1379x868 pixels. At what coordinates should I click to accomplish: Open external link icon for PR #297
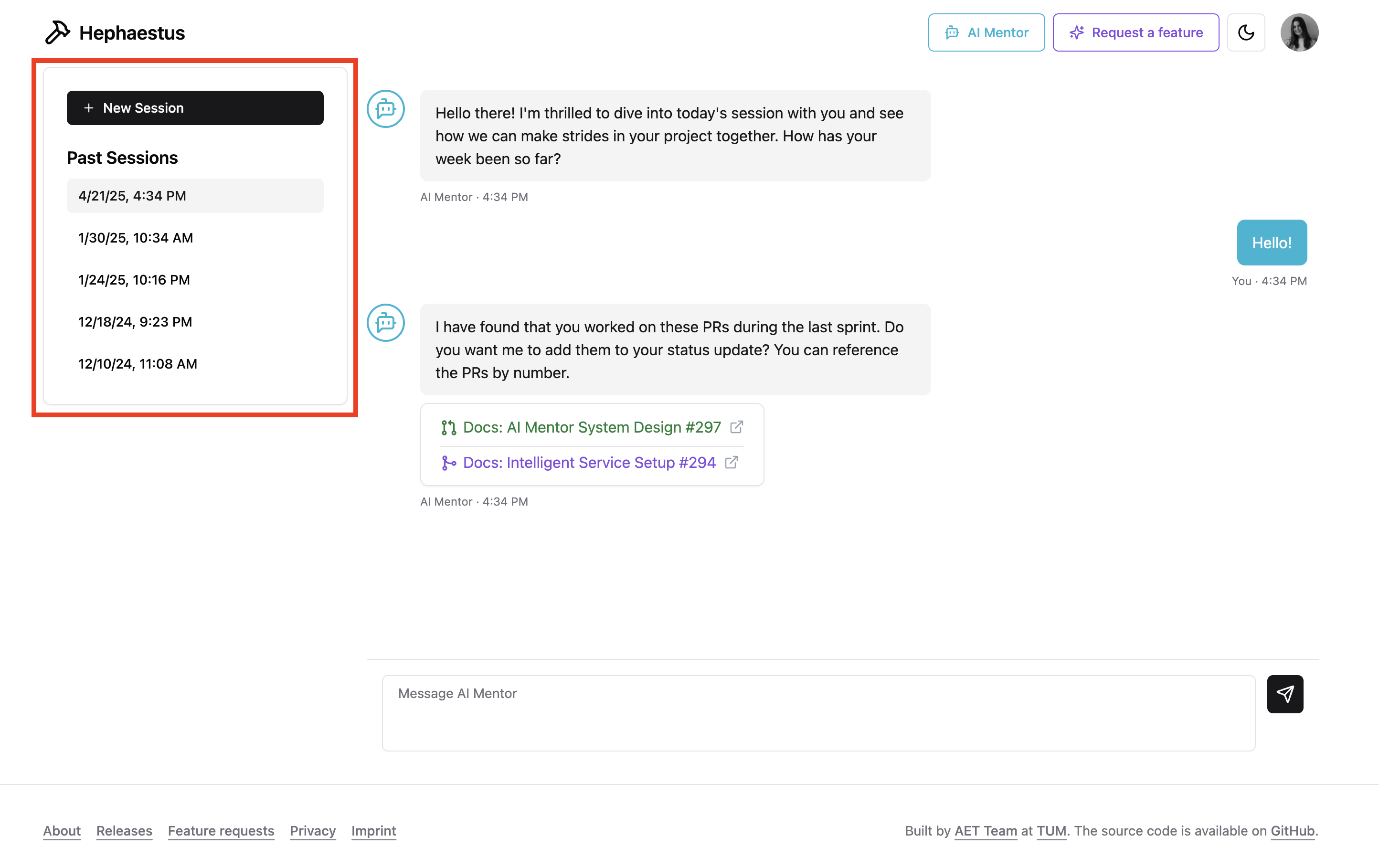tap(736, 427)
